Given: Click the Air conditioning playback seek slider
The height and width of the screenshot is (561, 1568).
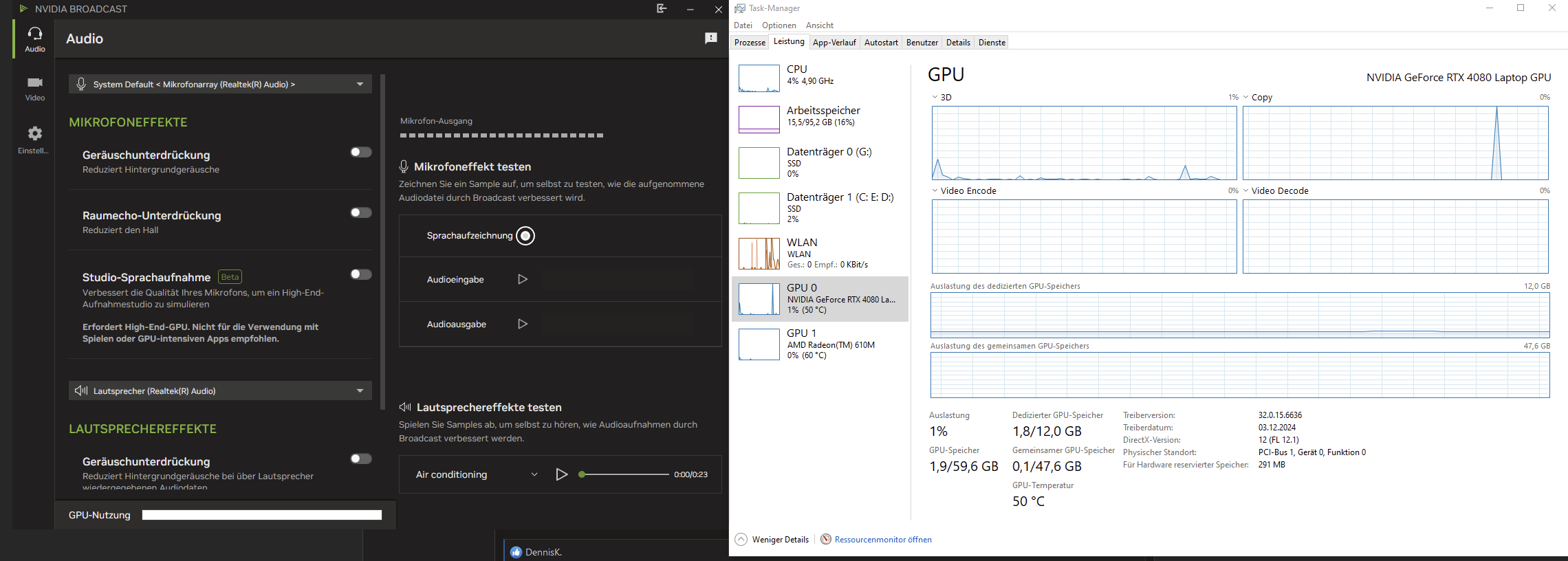Looking at the screenshot, I should (624, 474).
